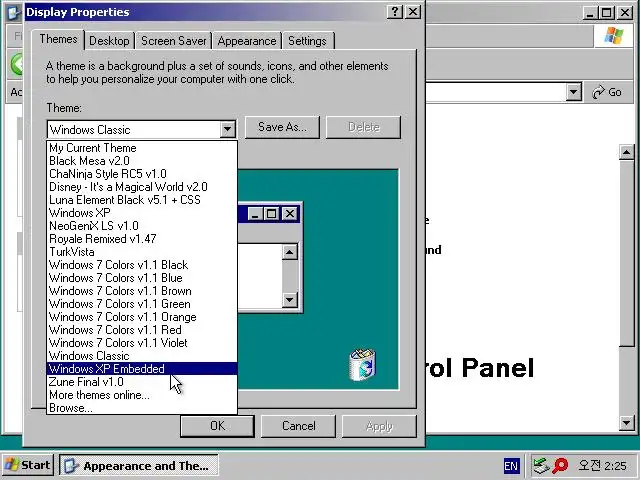This screenshot has height=480, width=640.
Task: Click the preview window's maximize button
Action: pos(271,213)
